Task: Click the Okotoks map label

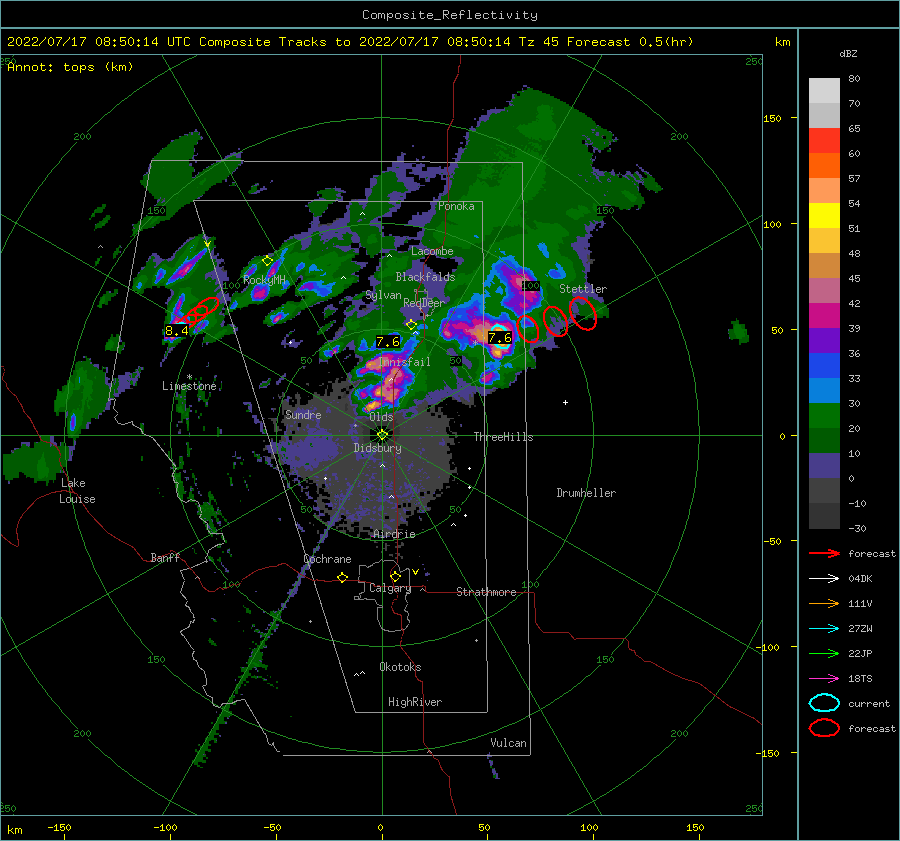Action: tap(400, 667)
